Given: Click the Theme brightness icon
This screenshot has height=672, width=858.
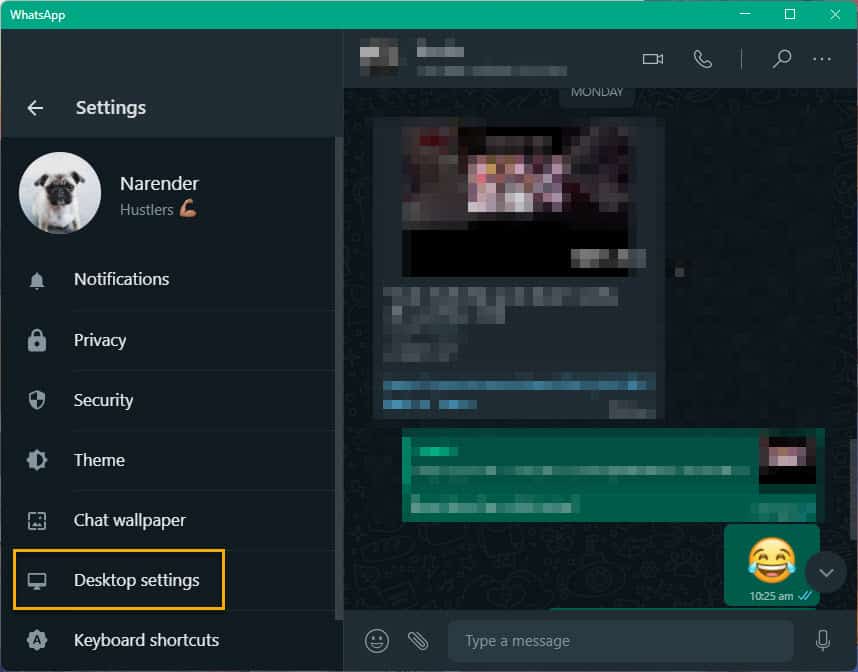Looking at the screenshot, I should coord(37,460).
